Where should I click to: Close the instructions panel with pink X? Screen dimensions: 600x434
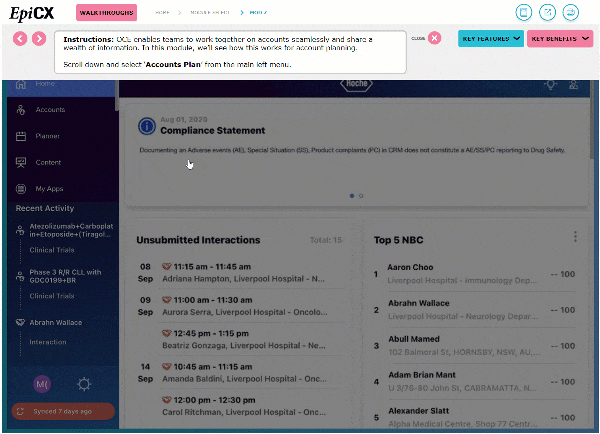click(x=434, y=38)
